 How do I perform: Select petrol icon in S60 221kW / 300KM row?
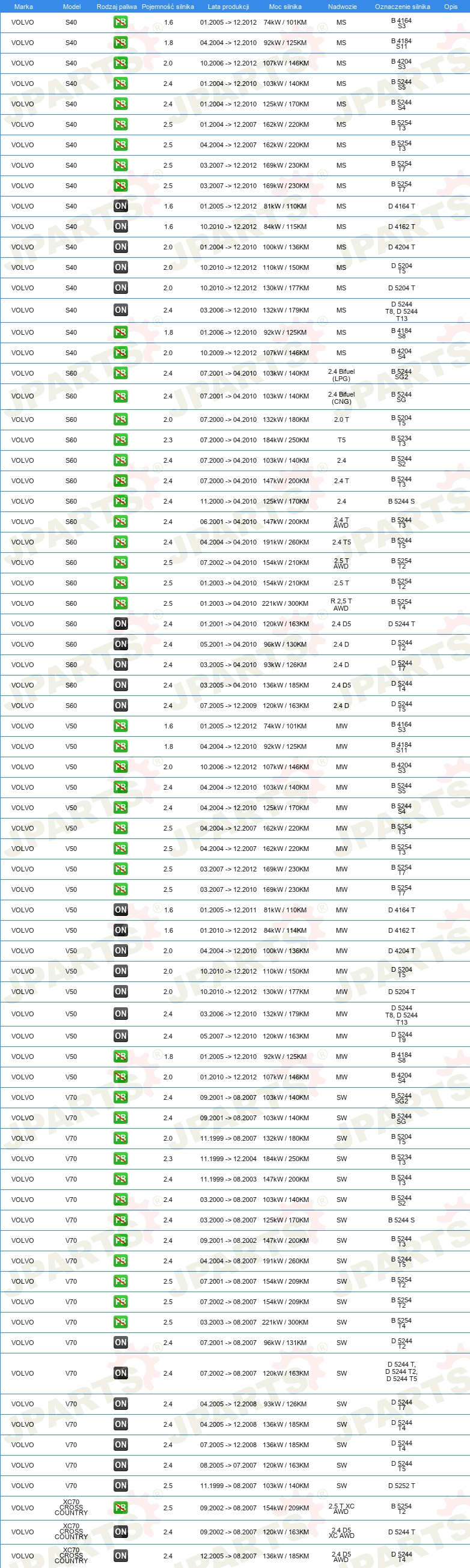[x=121, y=604]
